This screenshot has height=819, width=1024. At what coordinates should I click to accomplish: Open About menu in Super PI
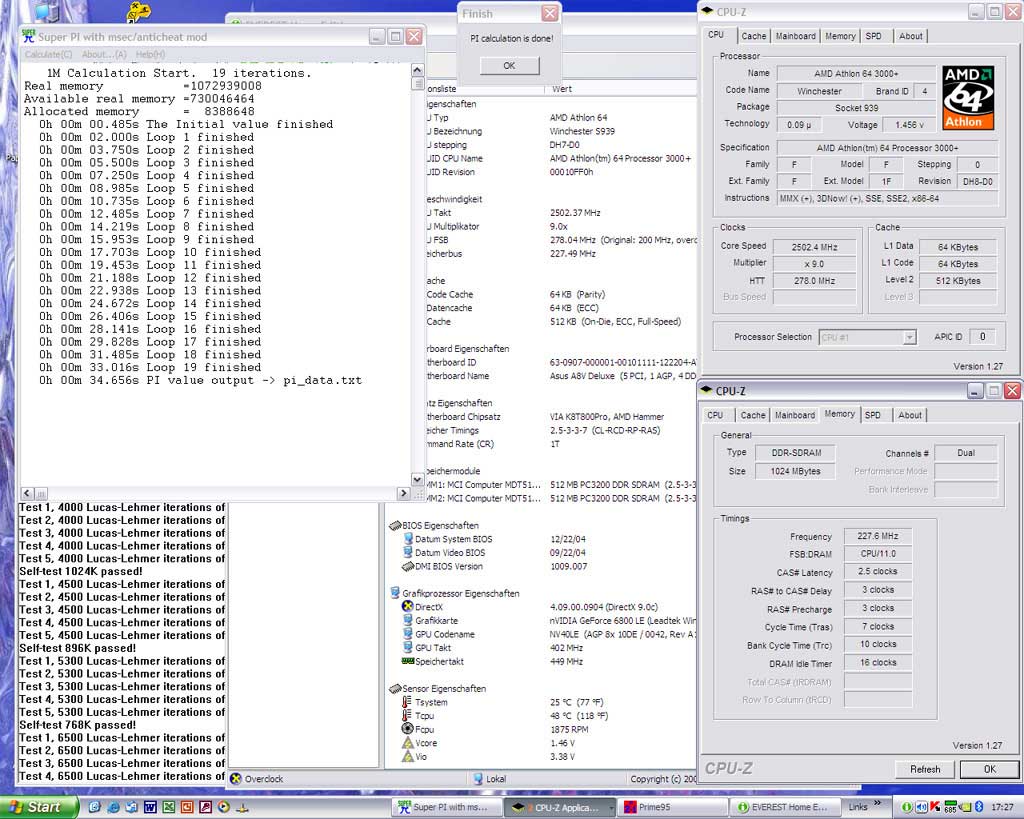tap(104, 54)
